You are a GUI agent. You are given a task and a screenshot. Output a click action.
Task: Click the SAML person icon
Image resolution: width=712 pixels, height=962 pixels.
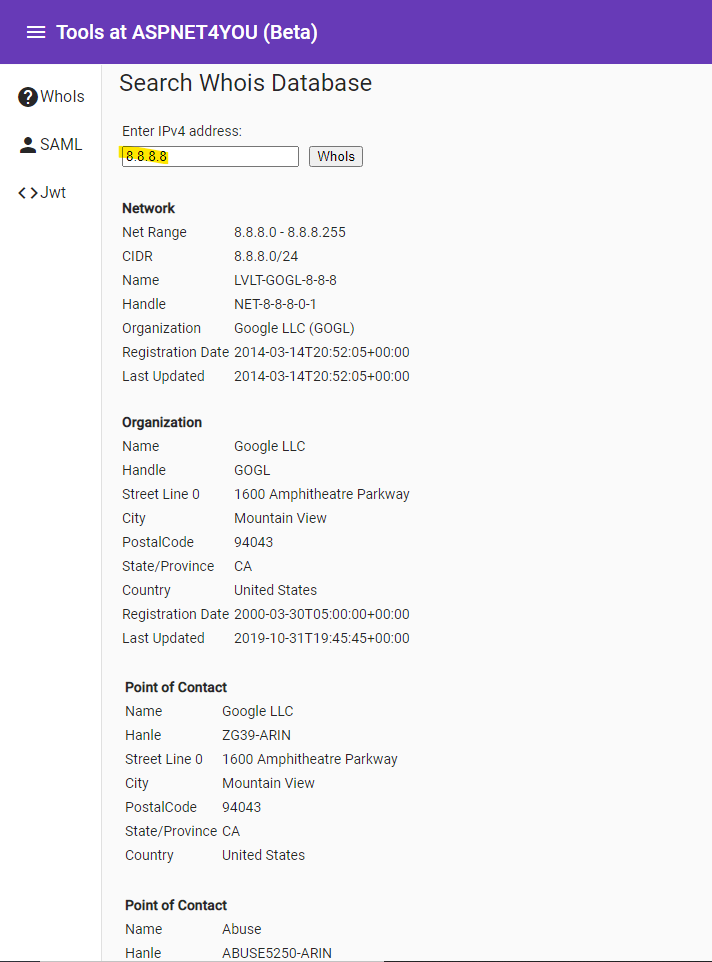(28, 145)
